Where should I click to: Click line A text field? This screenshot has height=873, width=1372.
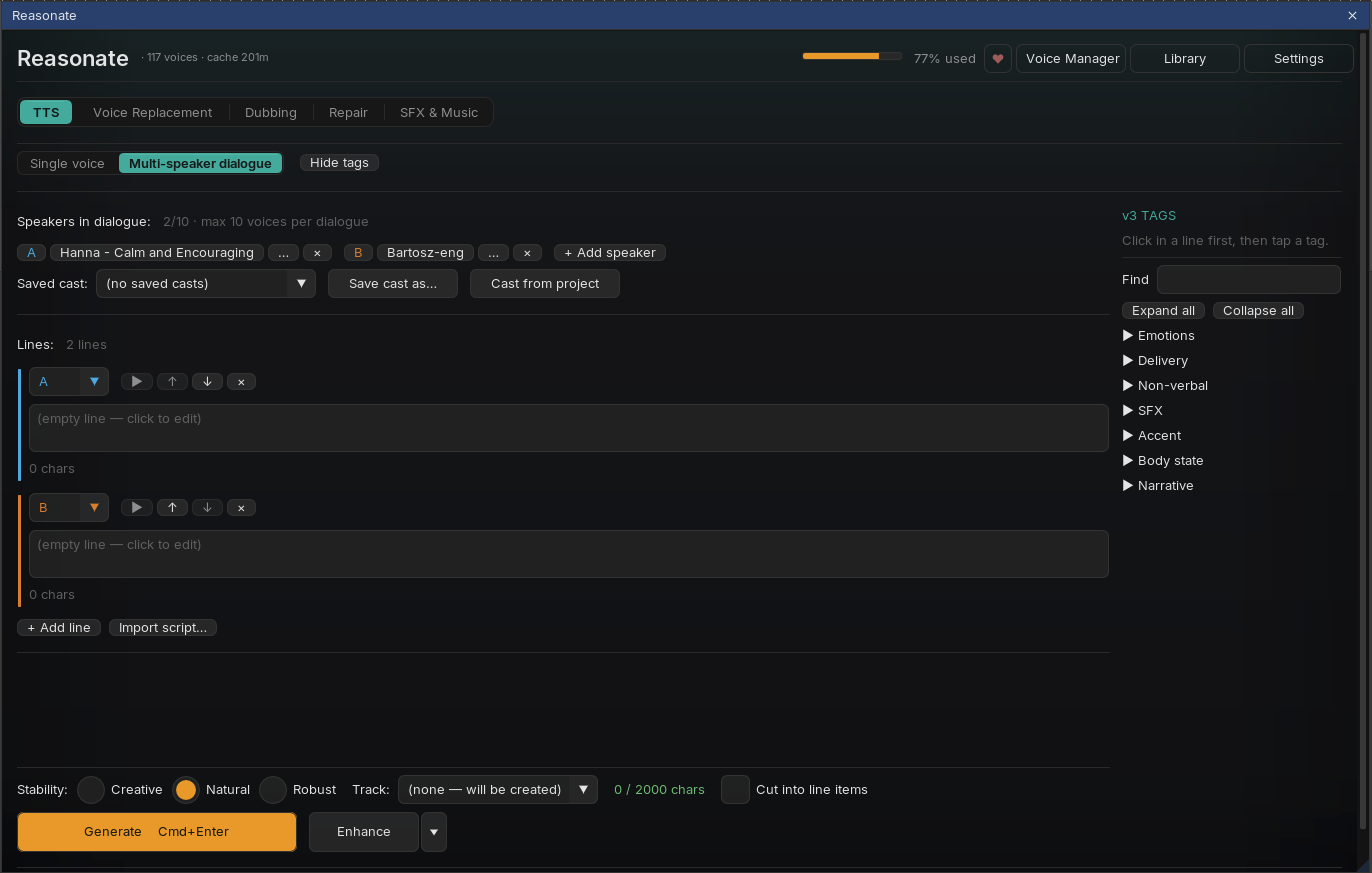coord(569,428)
